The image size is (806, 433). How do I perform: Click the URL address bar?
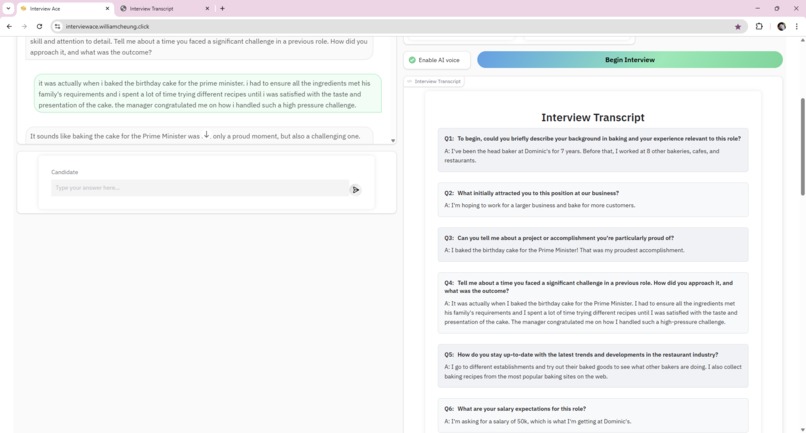(x=396, y=26)
